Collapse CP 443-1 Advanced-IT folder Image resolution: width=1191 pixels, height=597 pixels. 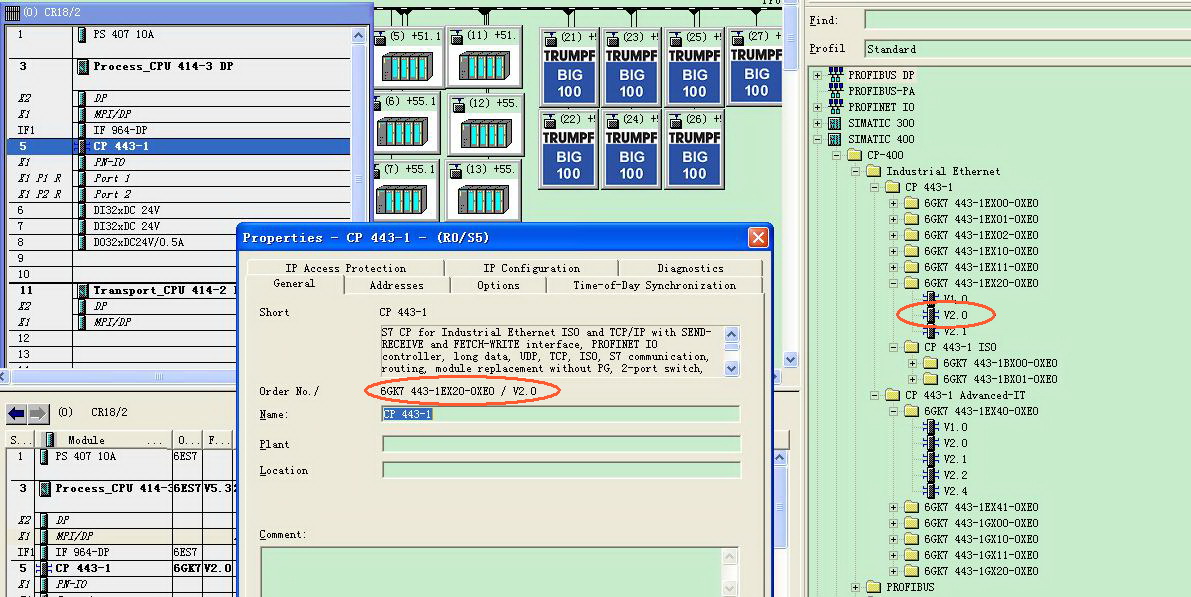click(874, 395)
